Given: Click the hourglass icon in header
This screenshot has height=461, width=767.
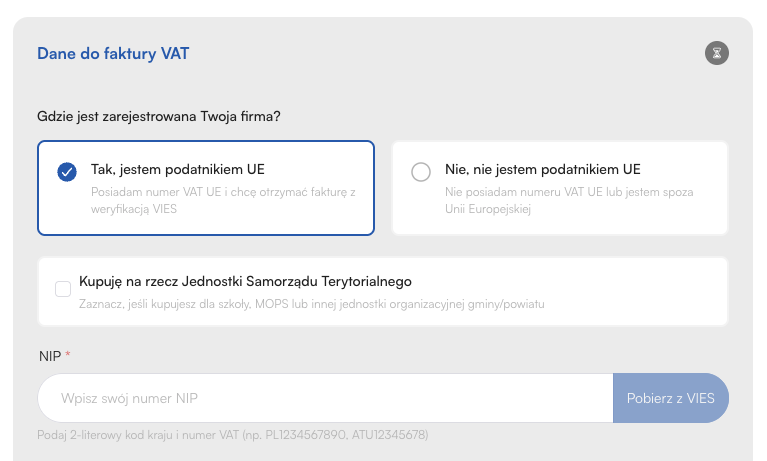Looking at the screenshot, I should [716, 53].
